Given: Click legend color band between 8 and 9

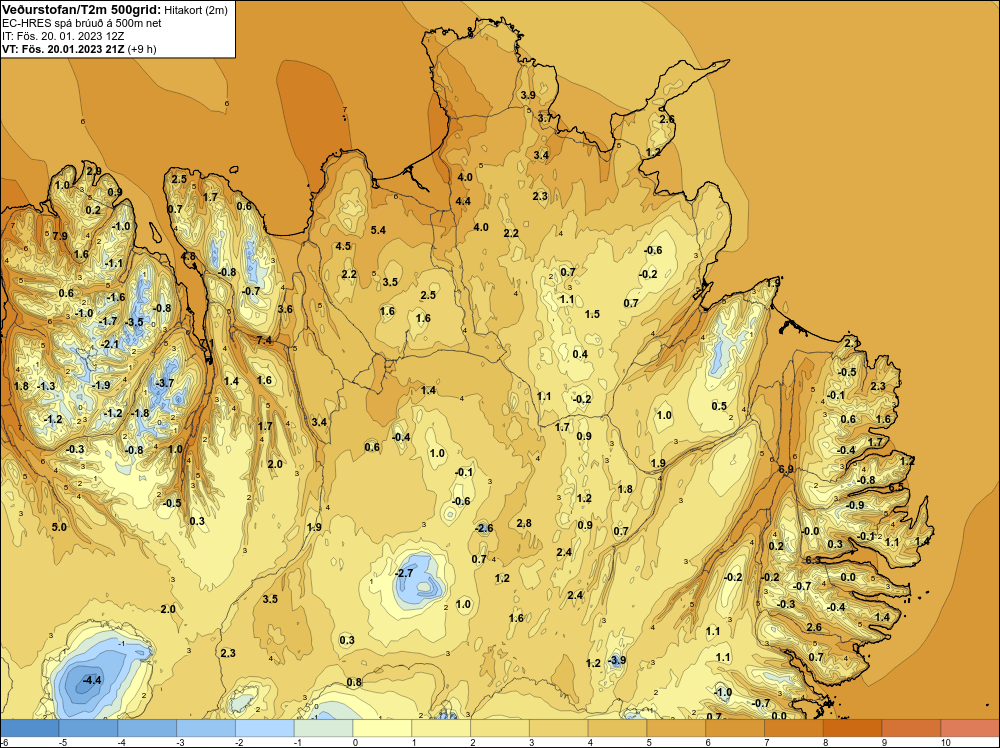Looking at the screenshot, I should coord(853,728).
